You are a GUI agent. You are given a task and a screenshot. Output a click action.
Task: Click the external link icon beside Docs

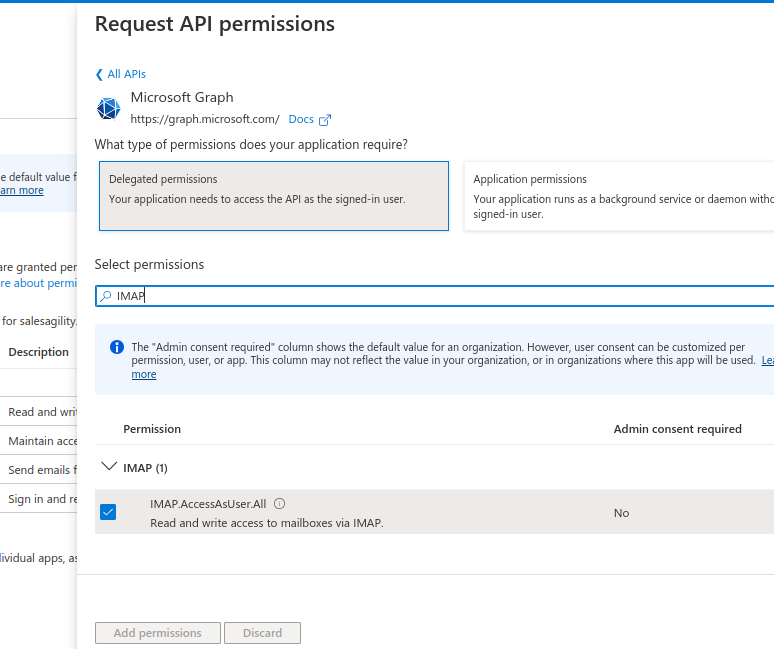click(325, 120)
